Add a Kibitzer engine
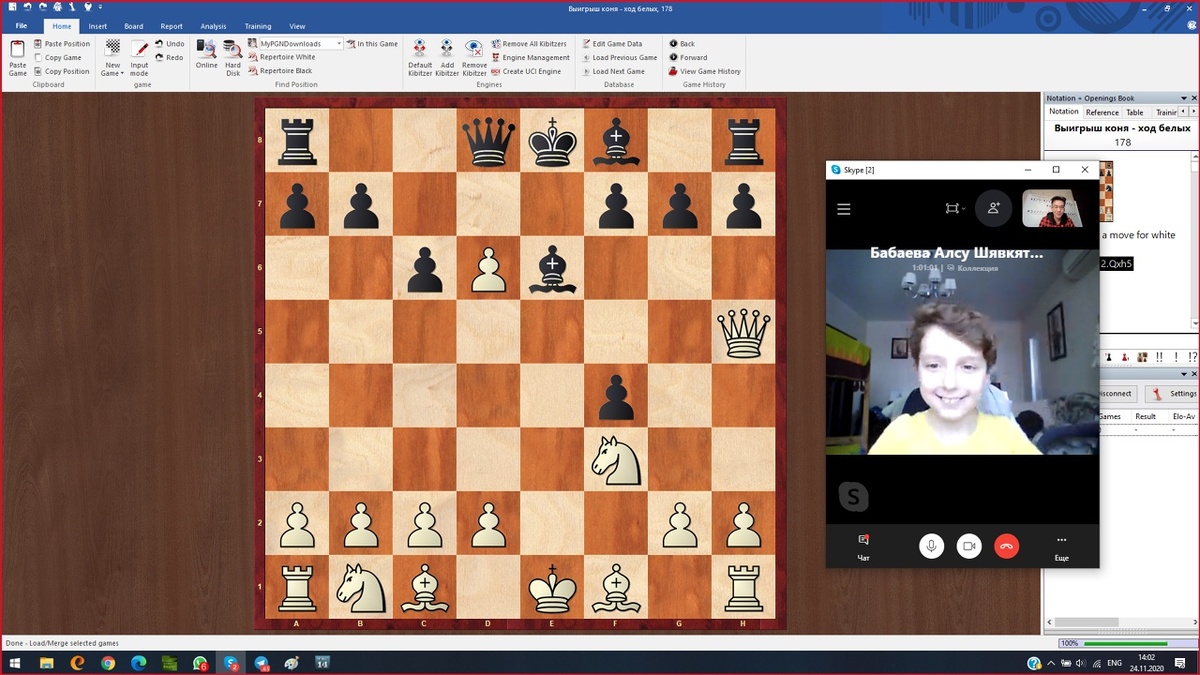Viewport: 1200px width, 675px height. (447, 58)
